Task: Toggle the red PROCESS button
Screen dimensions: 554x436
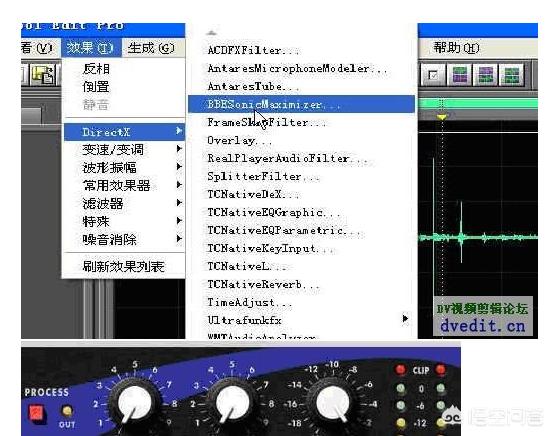Action: click(x=36, y=413)
